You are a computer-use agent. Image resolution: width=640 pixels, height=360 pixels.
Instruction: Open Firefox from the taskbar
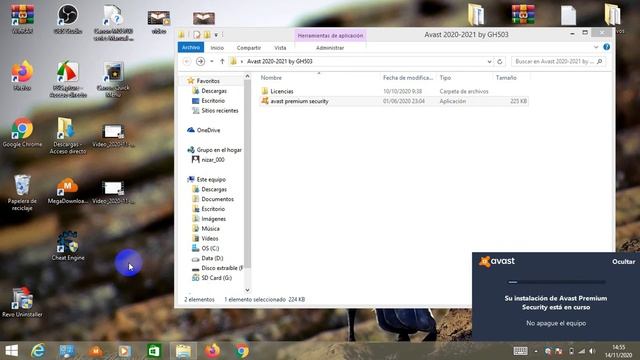pyautogui.click(x=212, y=351)
